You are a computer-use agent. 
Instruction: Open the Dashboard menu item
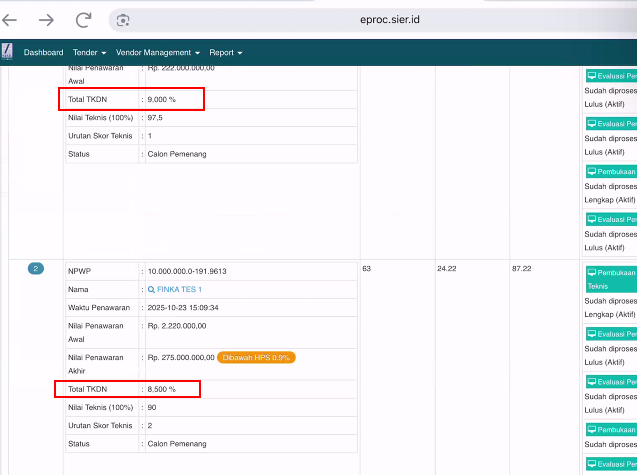click(x=43, y=52)
